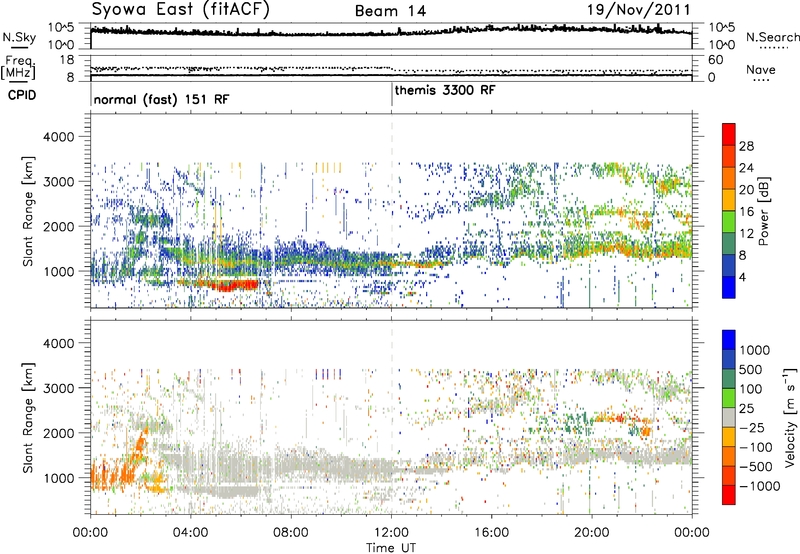Select the '28' label on the Power colorbar
Image resolution: width=800 pixels, height=554 pixels.
(746, 146)
